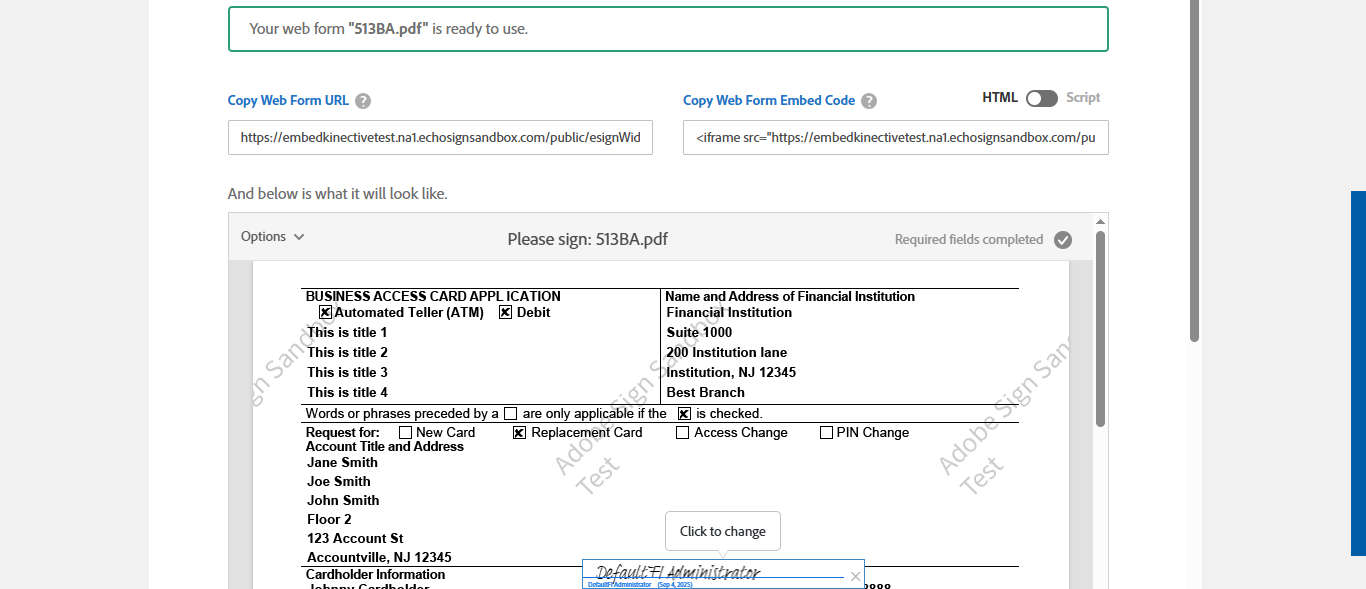Click 'John Smith' account title
This screenshot has width=1366, height=589.
click(x=343, y=500)
